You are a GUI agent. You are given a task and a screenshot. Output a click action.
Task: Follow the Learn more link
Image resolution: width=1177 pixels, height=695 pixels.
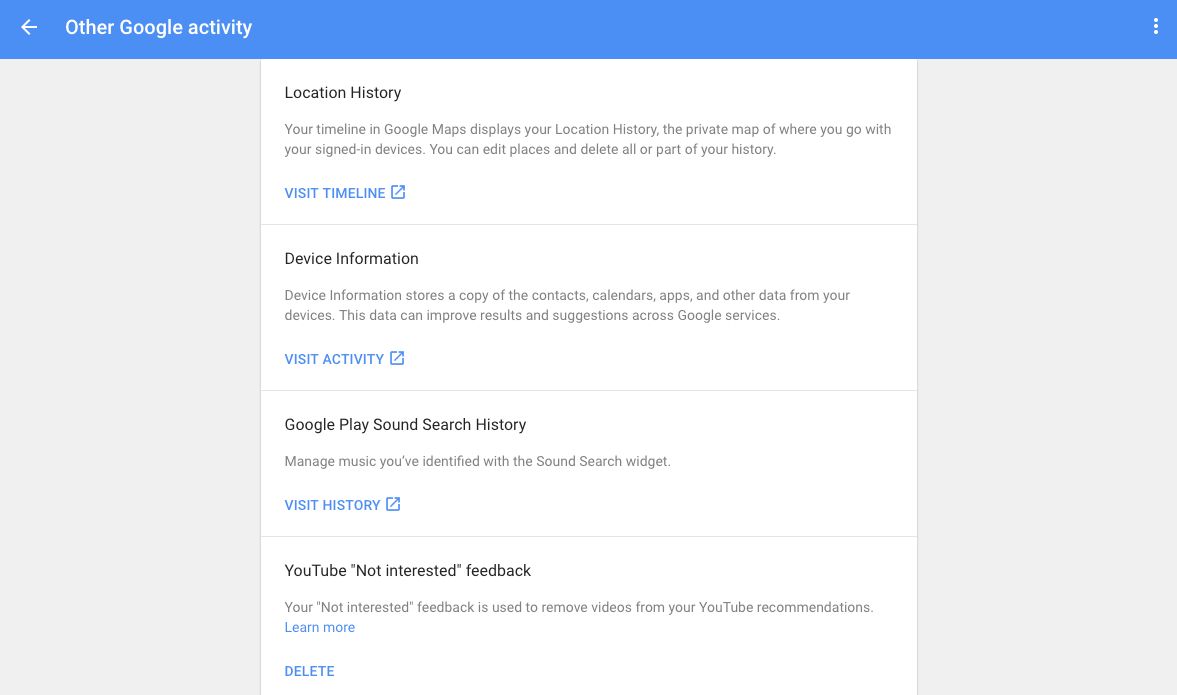[319, 627]
